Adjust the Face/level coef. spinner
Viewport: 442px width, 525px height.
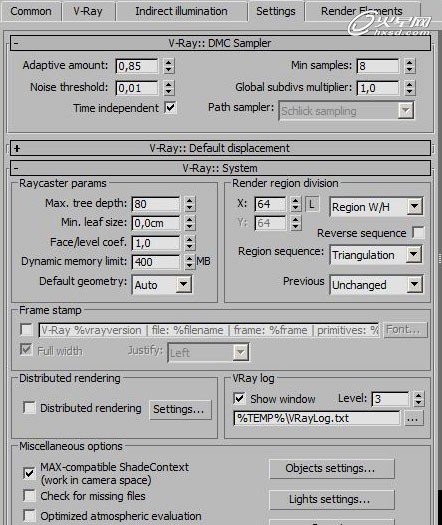click(x=190, y=243)
